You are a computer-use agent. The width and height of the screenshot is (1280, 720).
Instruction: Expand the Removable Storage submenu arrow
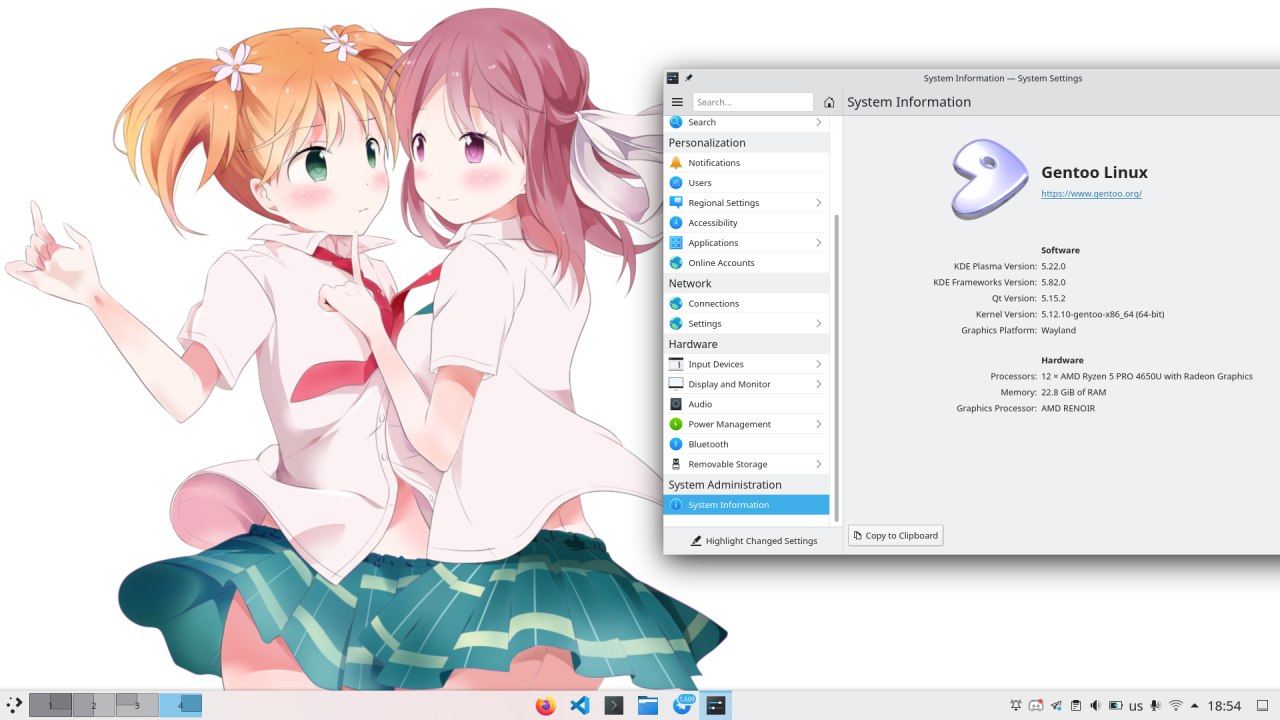[818, 464]
